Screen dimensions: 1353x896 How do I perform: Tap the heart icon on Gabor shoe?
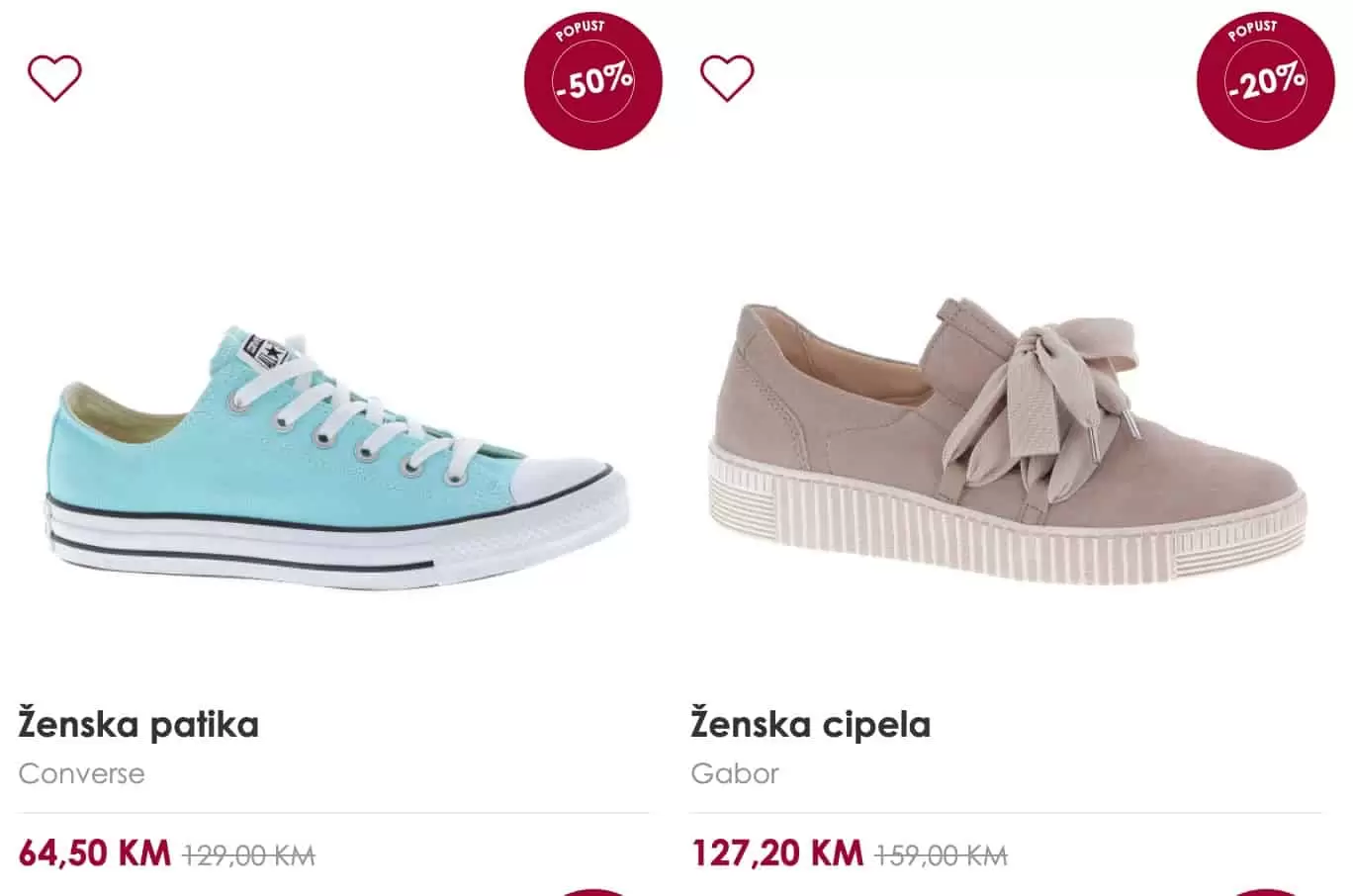pyautogui.click(x=727, y=78)
